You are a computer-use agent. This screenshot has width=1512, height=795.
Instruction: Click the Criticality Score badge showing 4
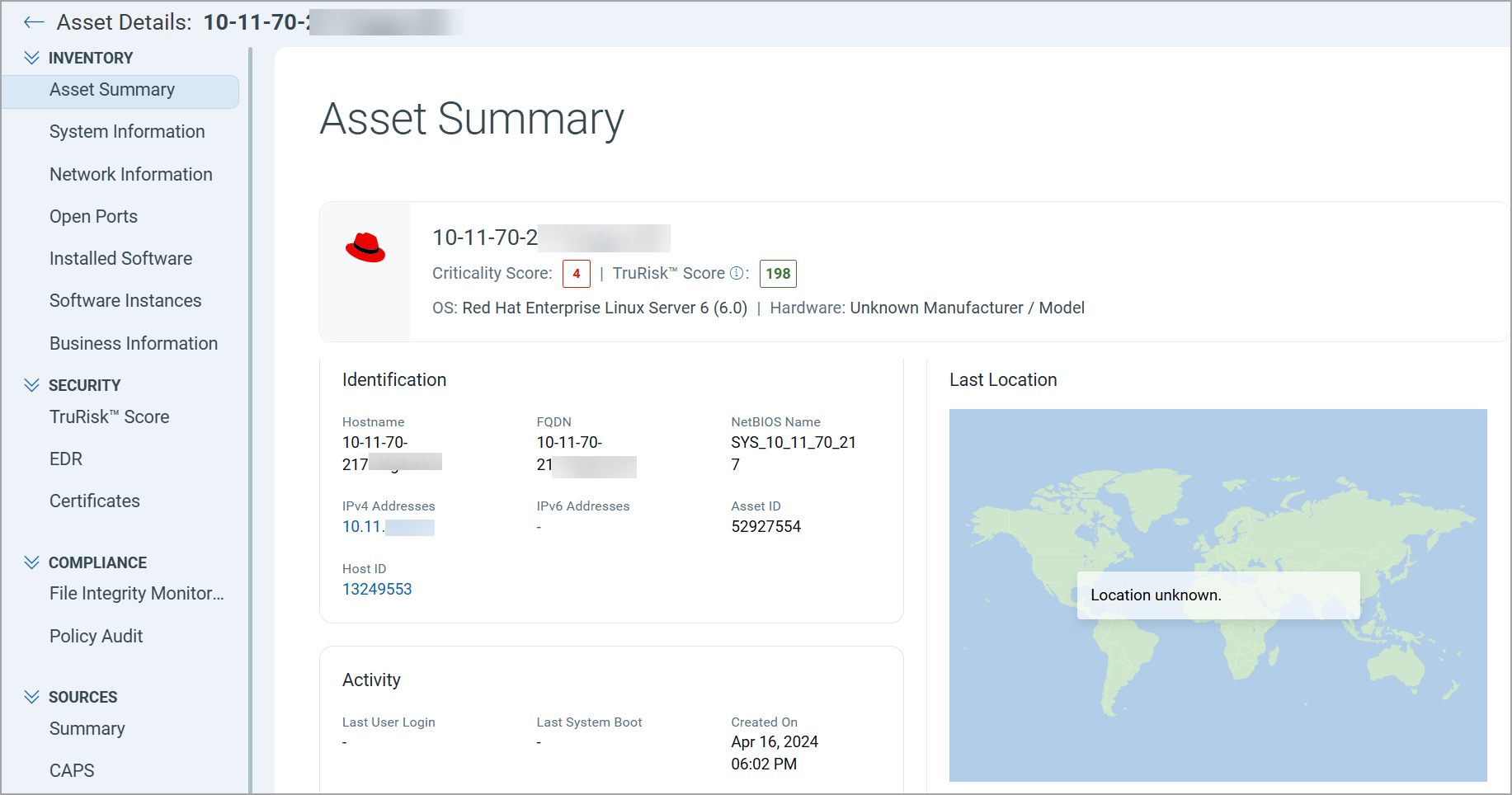coord(576,274)
